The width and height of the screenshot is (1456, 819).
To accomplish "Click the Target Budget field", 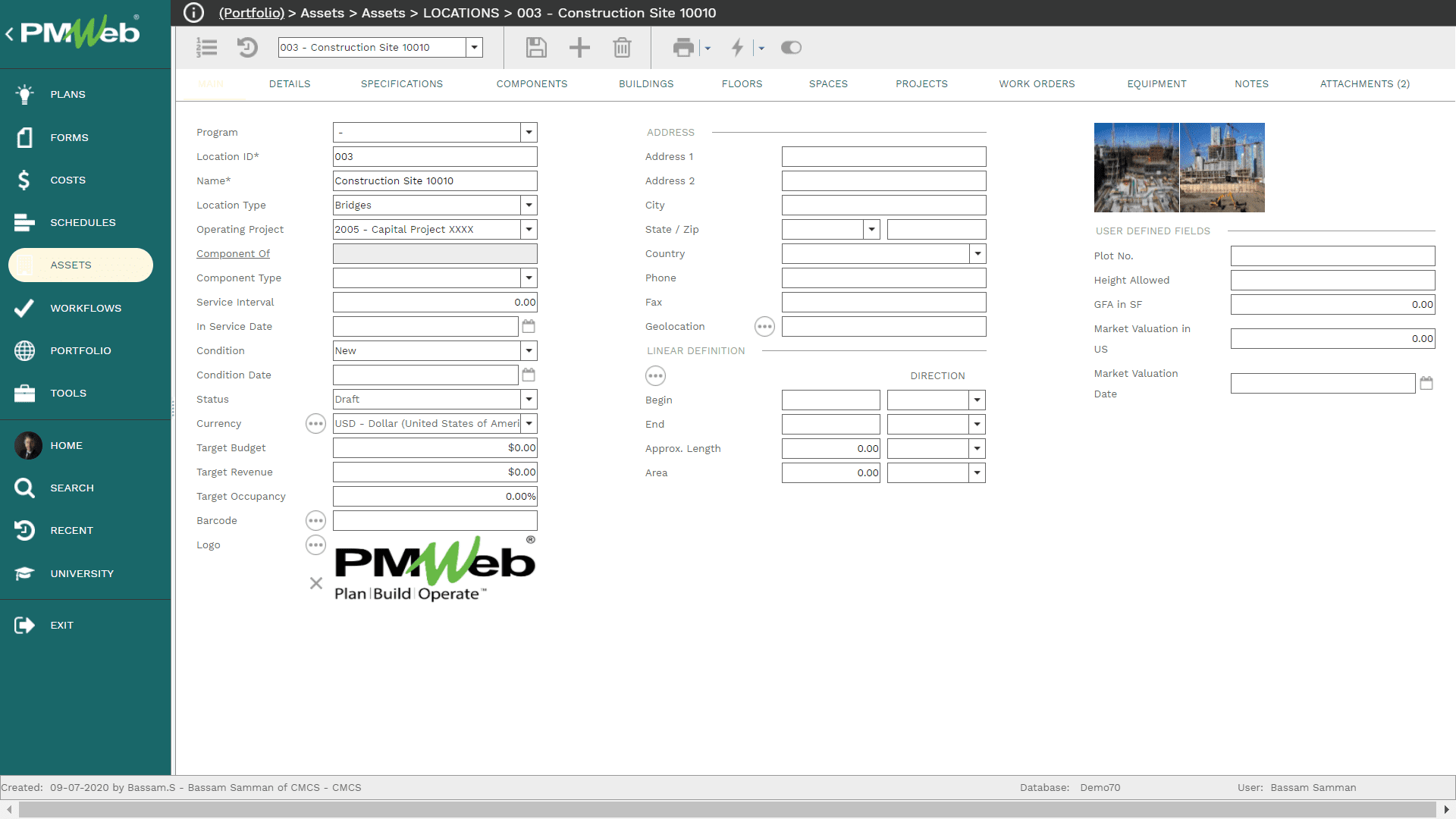I will tap(435, 448).
